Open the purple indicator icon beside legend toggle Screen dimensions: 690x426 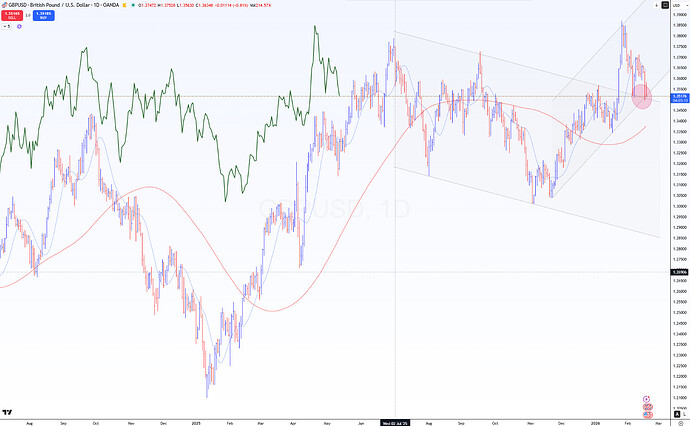[19, 26]
